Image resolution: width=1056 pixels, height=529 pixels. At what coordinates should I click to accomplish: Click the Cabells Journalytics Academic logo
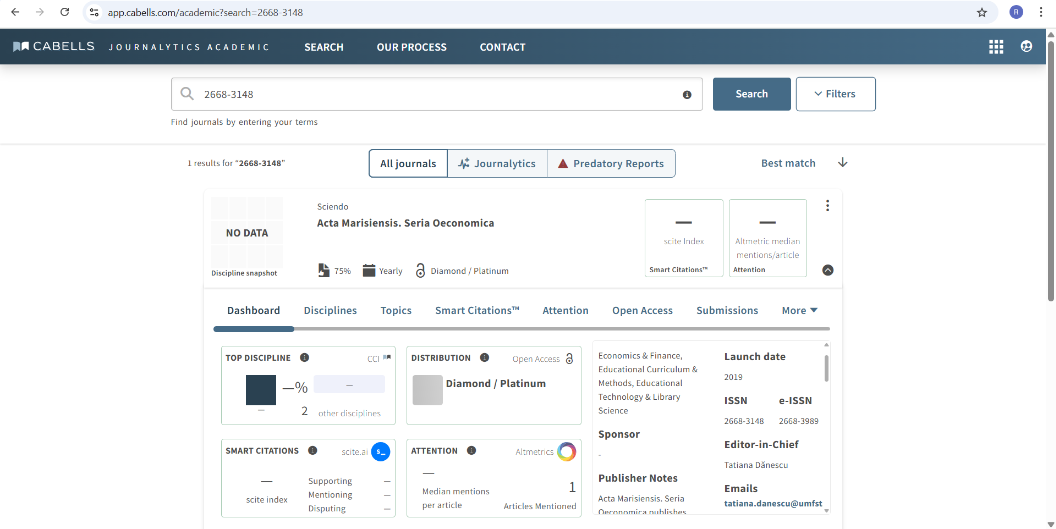pyautogui.click(x=141, y=47)
